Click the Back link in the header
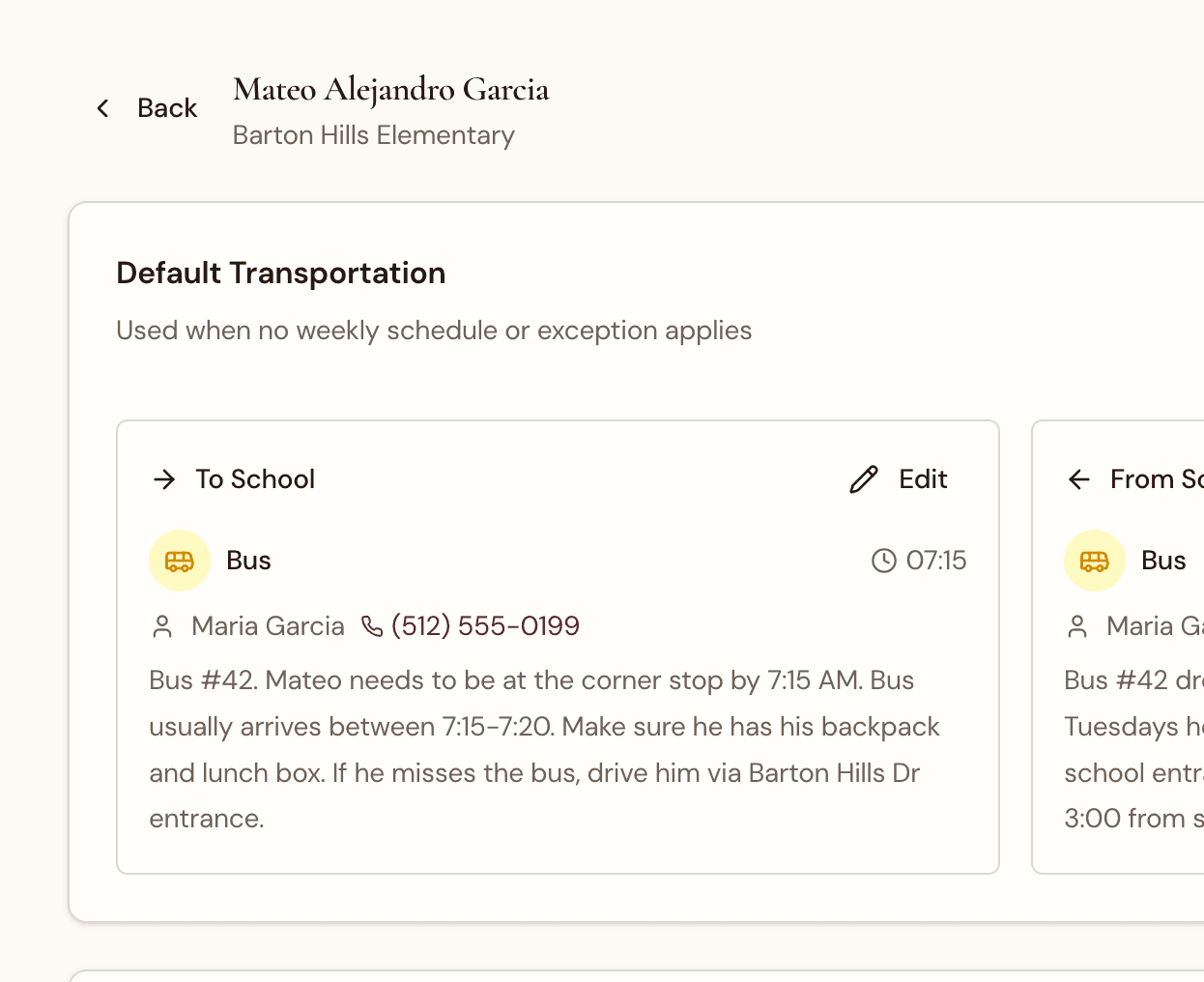This screenshot has height=982, width=1204. pos(166,107)
